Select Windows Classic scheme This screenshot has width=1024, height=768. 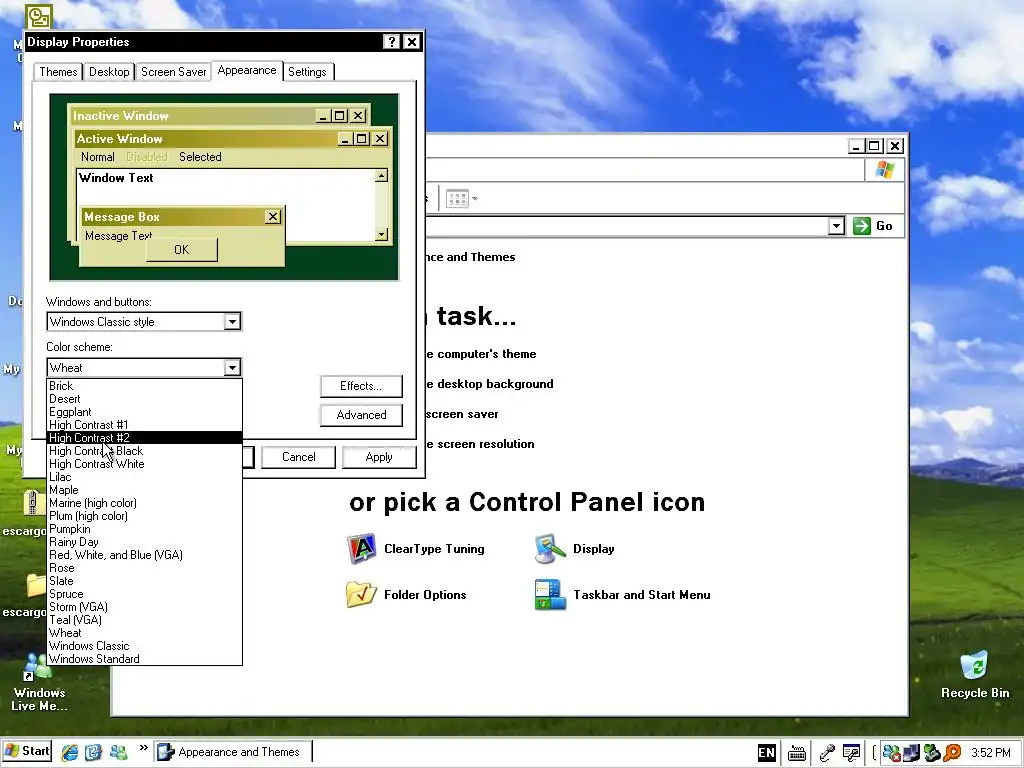click(144, 646)
